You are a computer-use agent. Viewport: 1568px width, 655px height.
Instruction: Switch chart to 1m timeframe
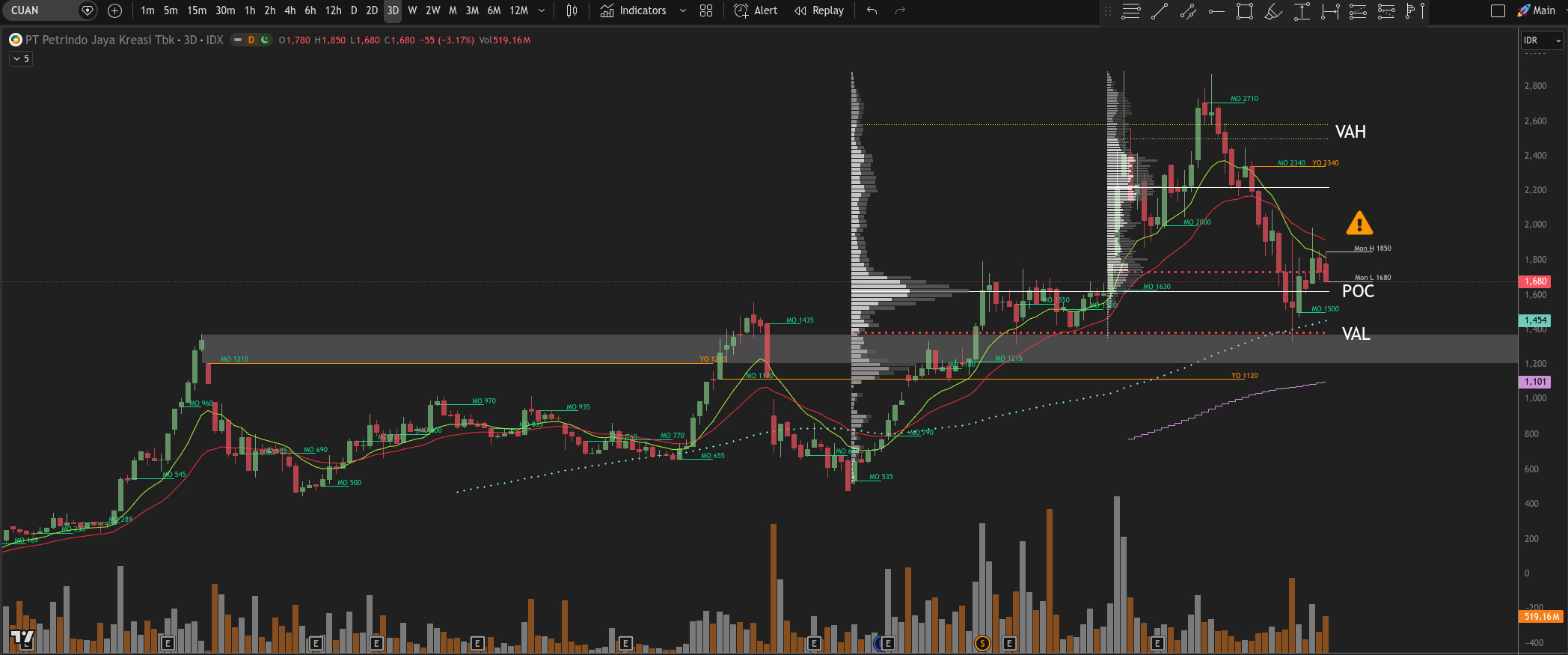coord(147,10)
